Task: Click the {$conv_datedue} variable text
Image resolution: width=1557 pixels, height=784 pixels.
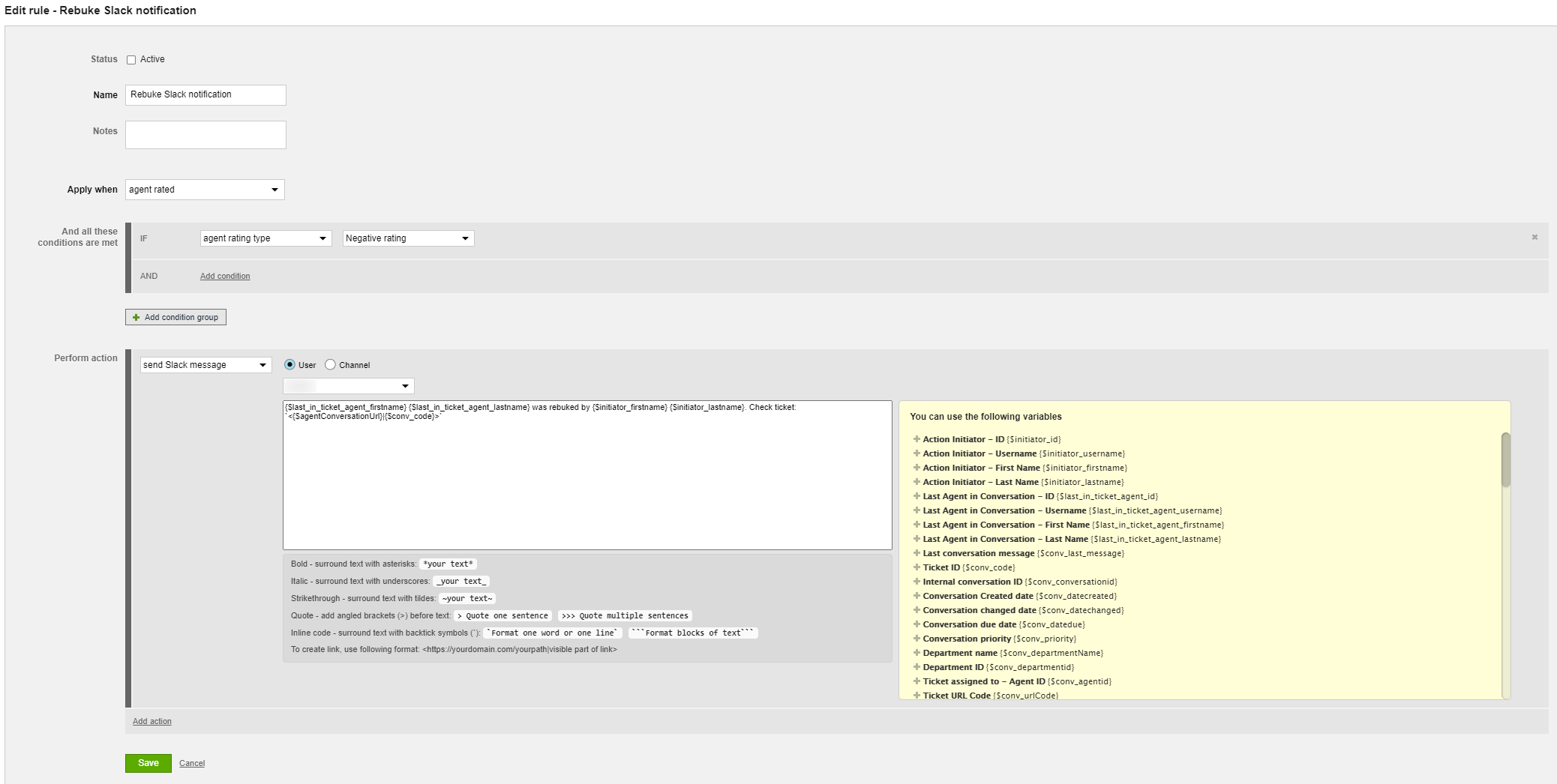Action: (x=1052, y=625)
